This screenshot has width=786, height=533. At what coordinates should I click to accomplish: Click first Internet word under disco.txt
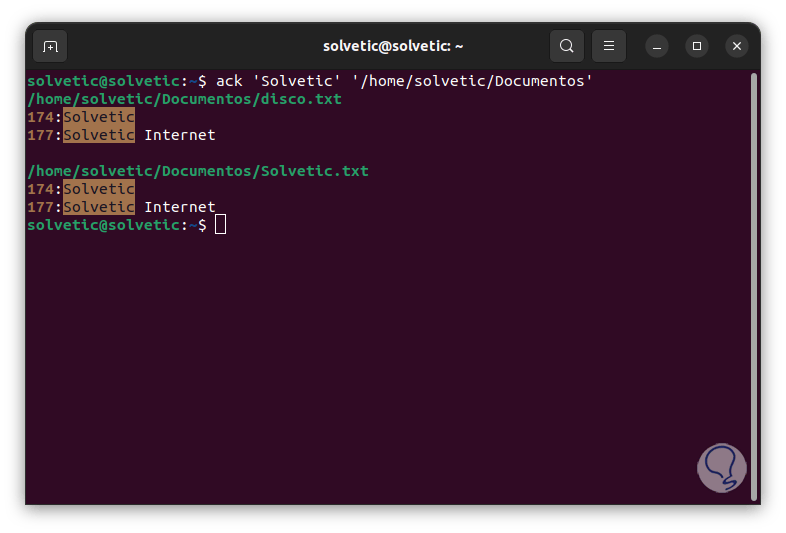pyautogui.click(x=180, y=135)
